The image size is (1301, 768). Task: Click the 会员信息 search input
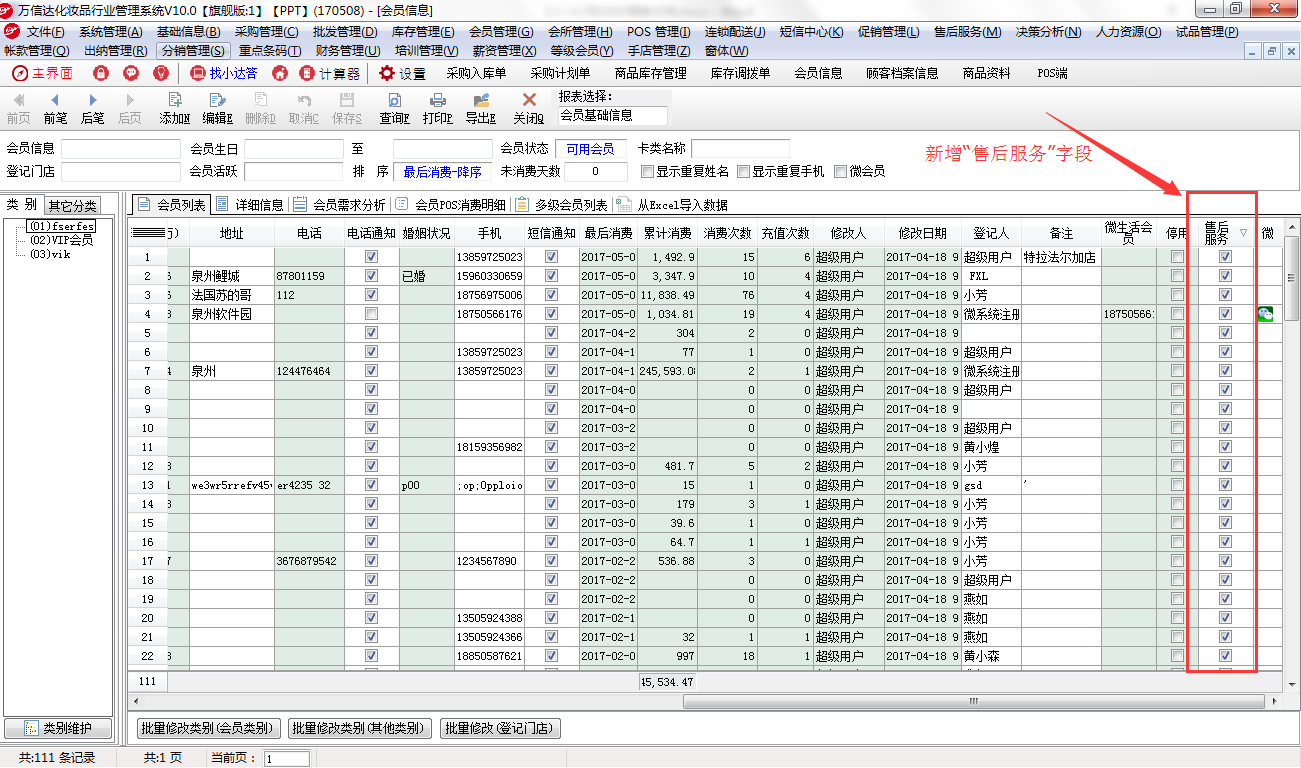pyautogui.click(x=121, y=148)
